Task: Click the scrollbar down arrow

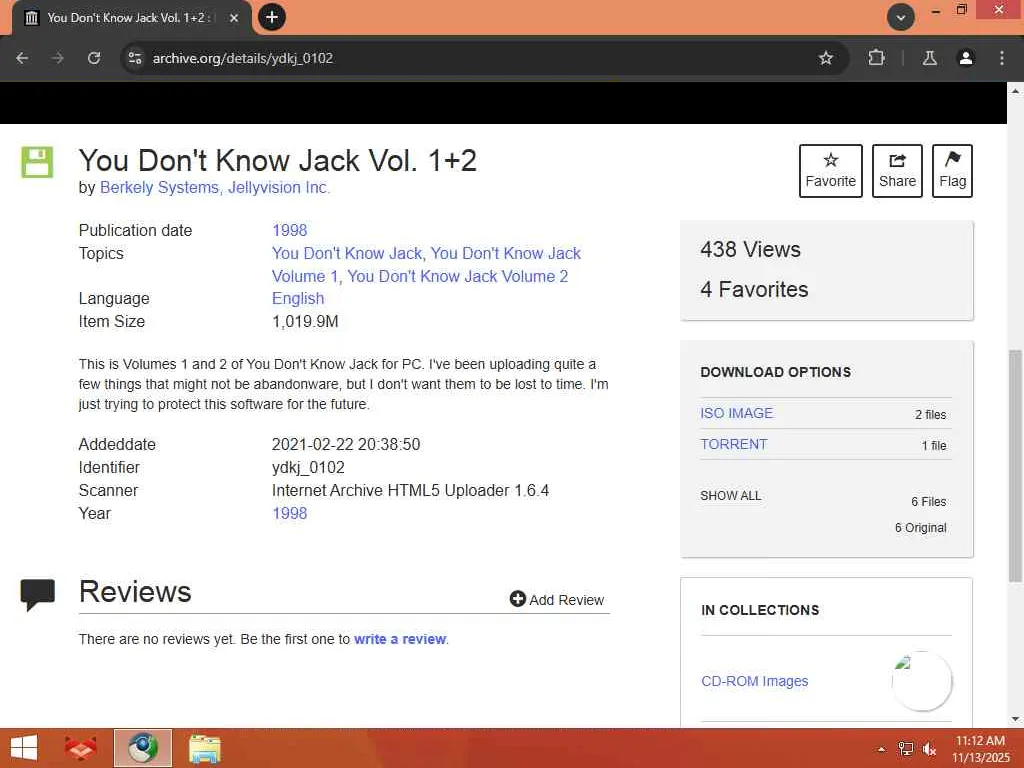Action: pos(1015,719)
